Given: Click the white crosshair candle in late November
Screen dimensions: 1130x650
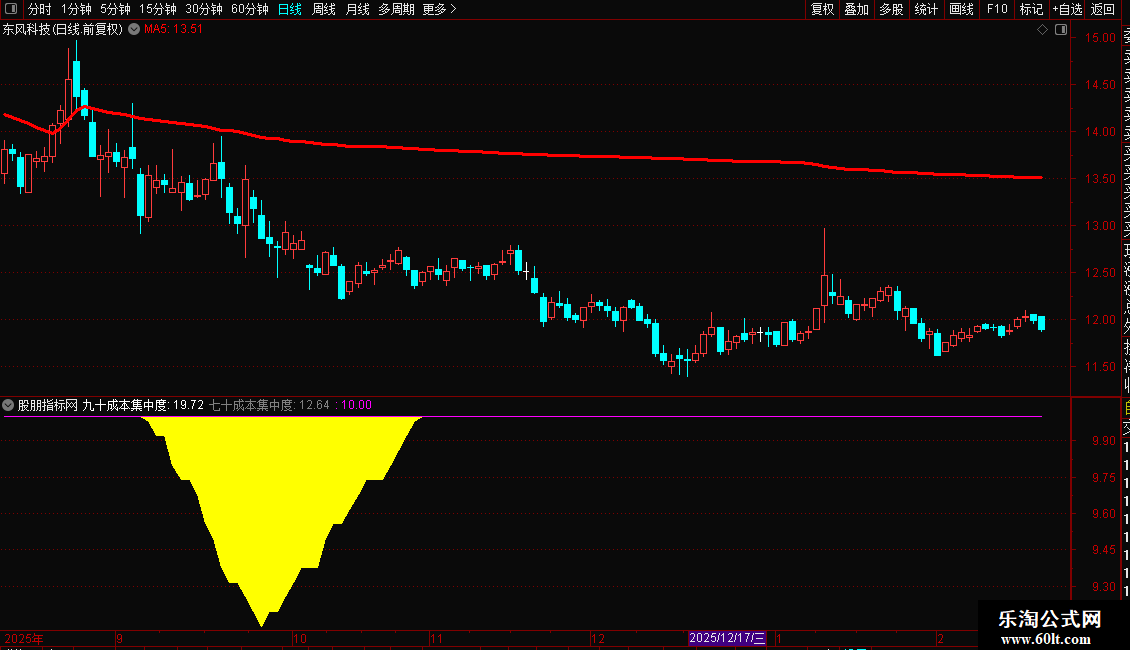Looking at the screenshot, I should (527, 271).
